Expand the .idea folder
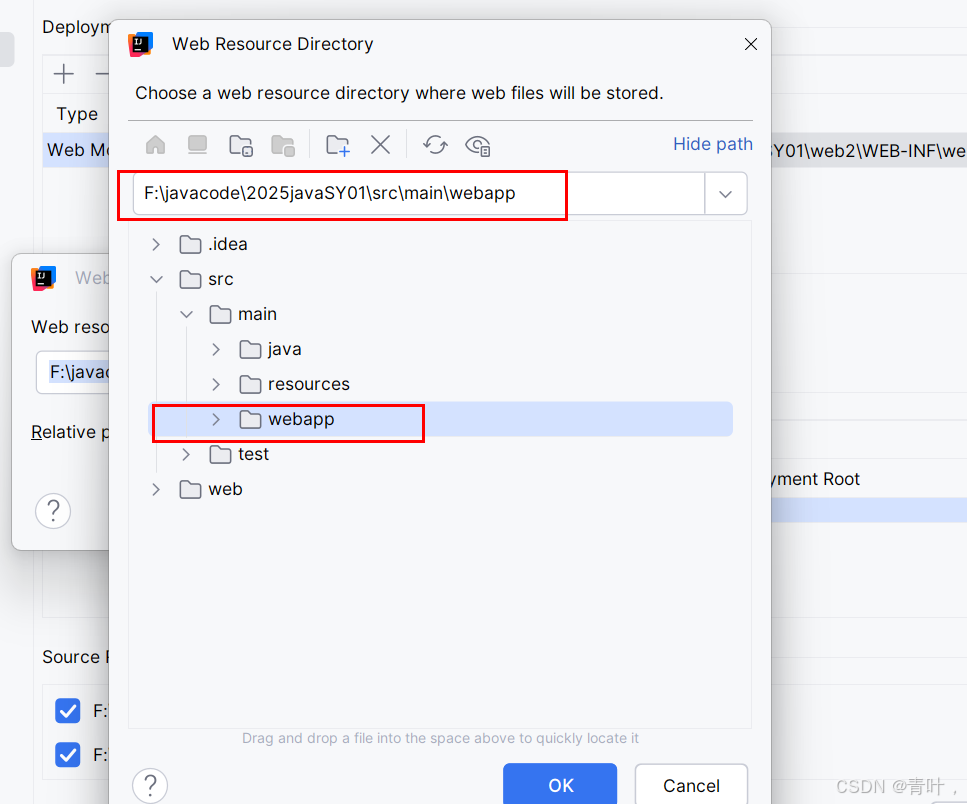The height and width of the screenshot is (804, 967). coord(156,245)
